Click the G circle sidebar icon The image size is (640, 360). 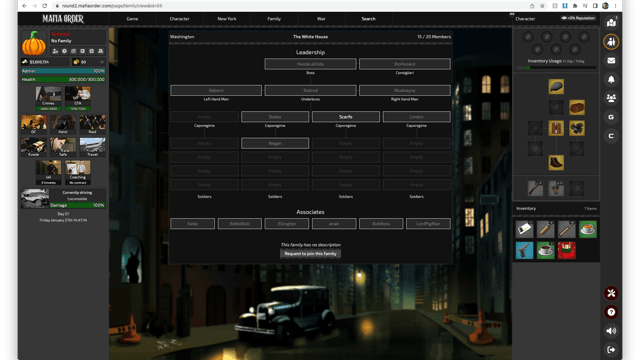pos(611,117)
